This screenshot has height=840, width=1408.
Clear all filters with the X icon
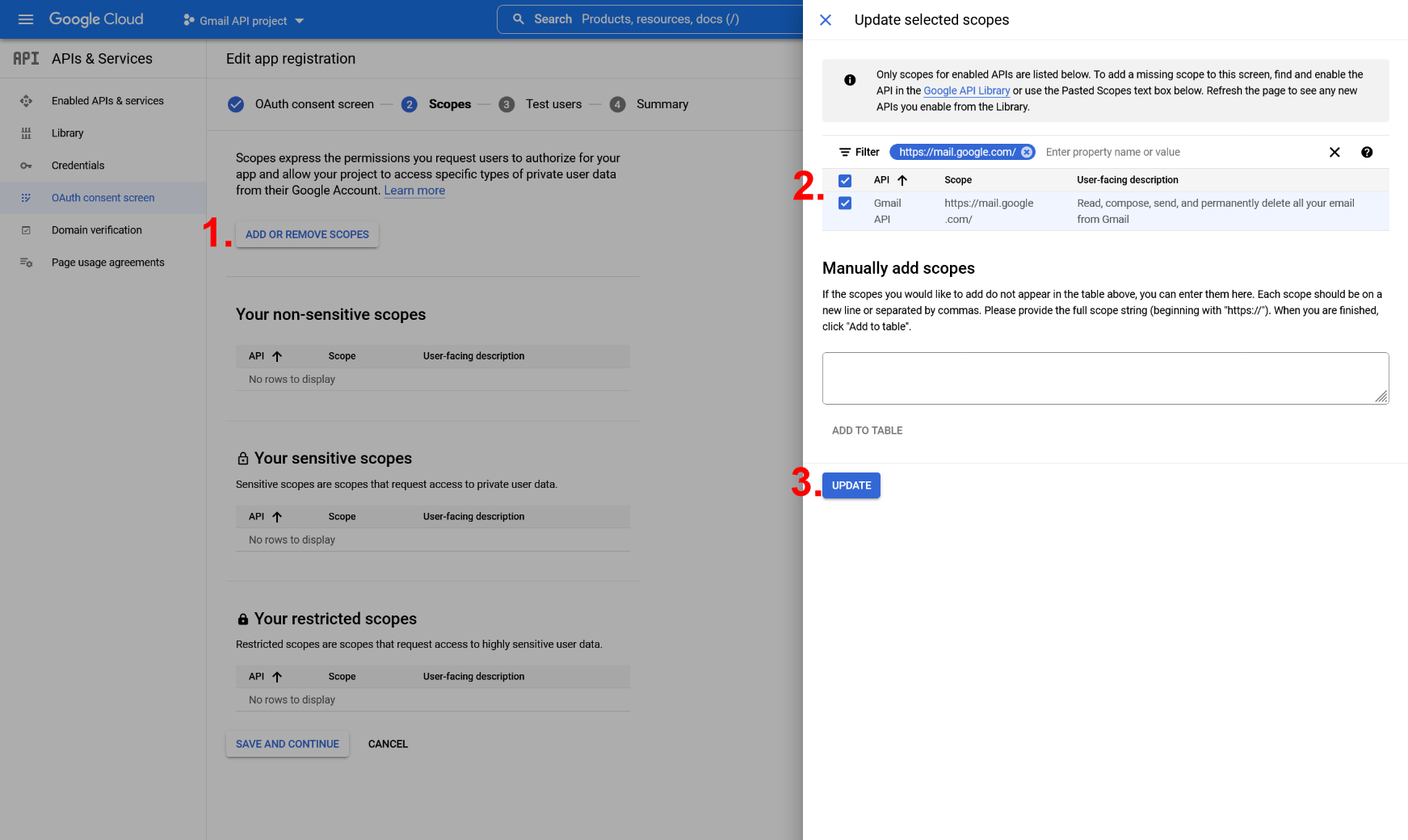click(1334, 153)
